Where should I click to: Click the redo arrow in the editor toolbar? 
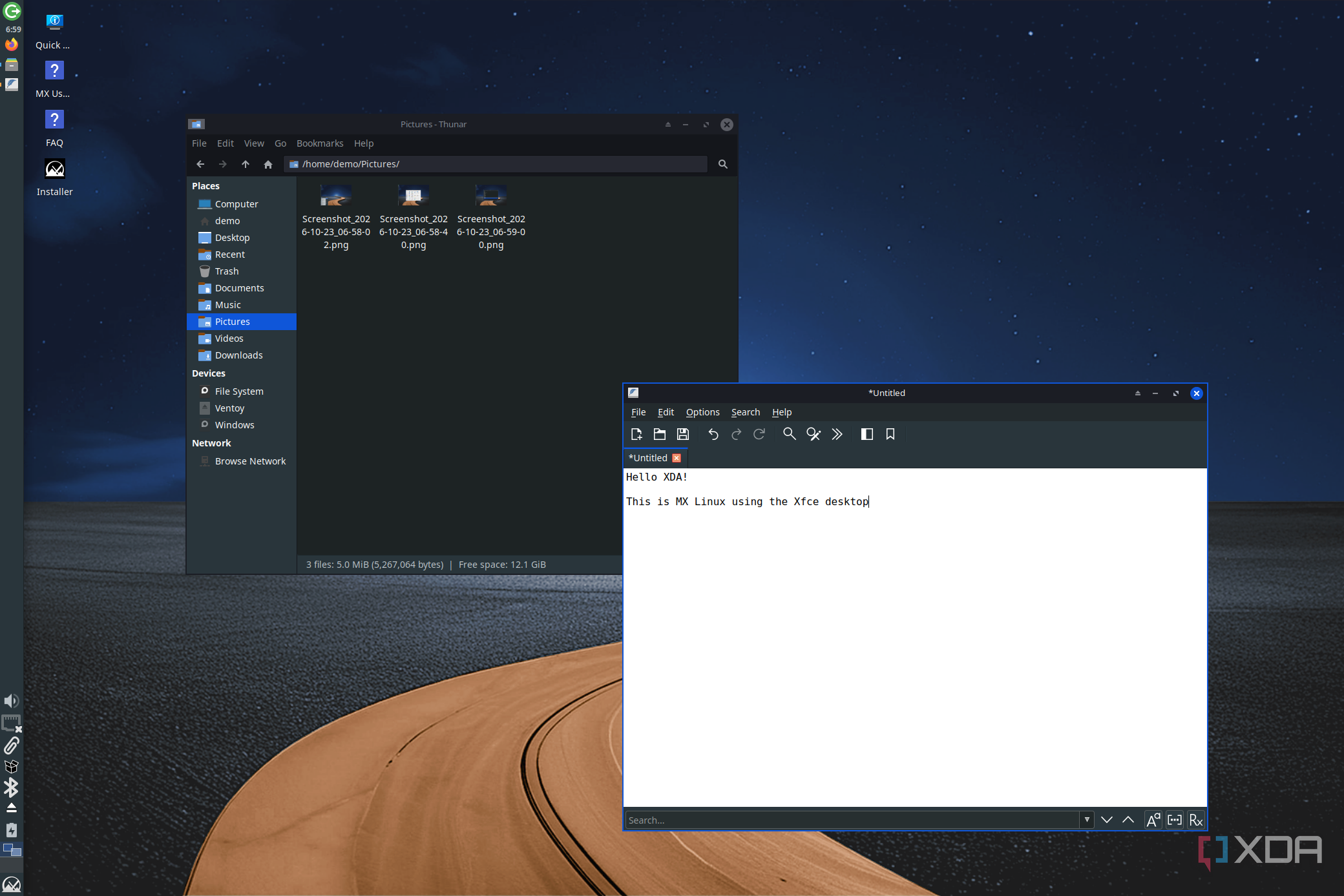tap(737, 435)
